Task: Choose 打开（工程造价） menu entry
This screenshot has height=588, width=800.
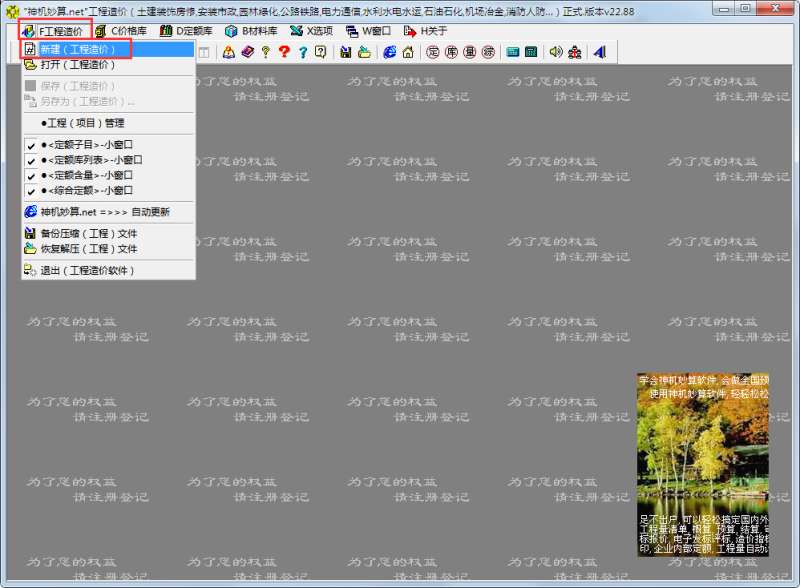Action: tap(78, 65)
